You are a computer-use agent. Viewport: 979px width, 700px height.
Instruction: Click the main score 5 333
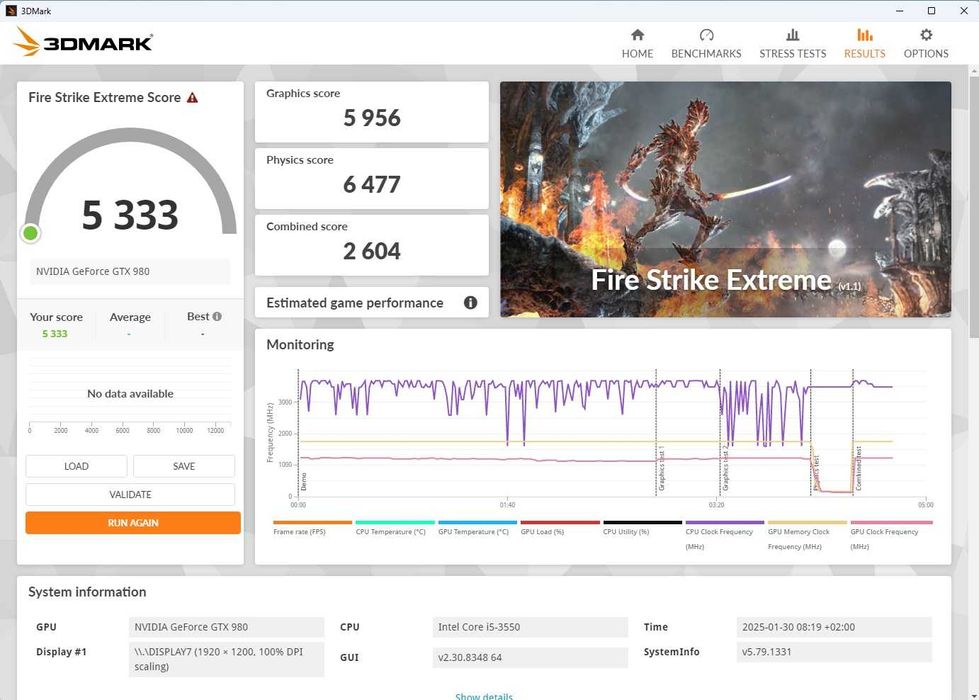point(130,215)
